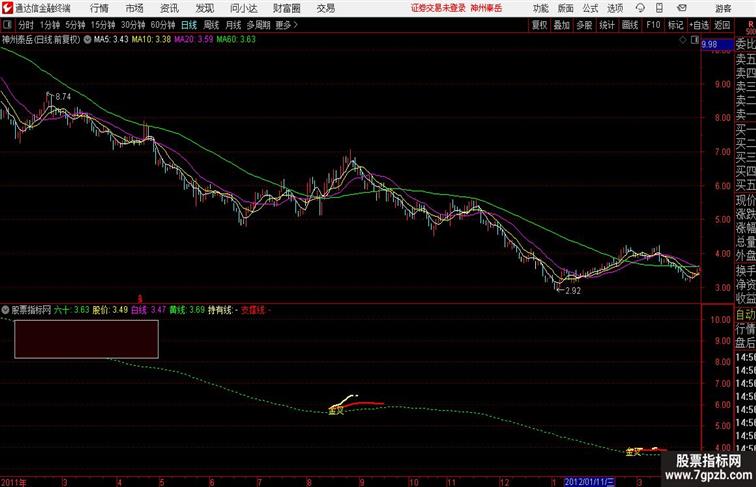This screenshot has width=756, height=487.
Task: Click the 神州泰岳(日线 前复权) chart title
Action: point(41,40)
